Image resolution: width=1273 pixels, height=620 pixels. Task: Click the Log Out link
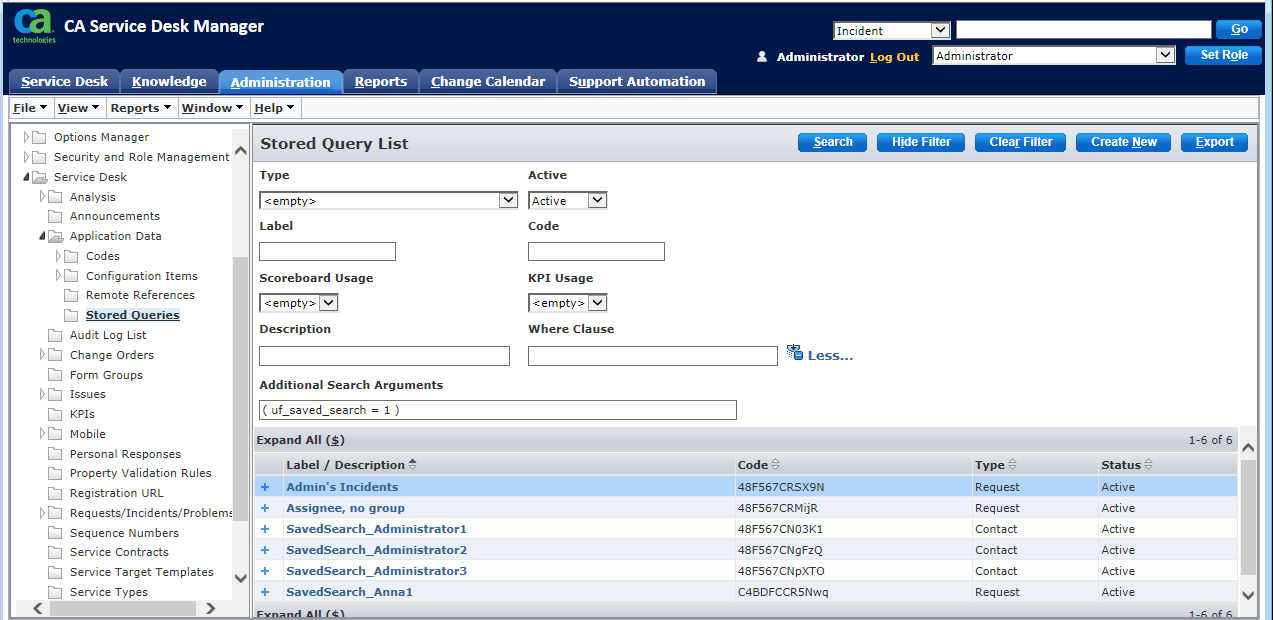coord(894,57)
